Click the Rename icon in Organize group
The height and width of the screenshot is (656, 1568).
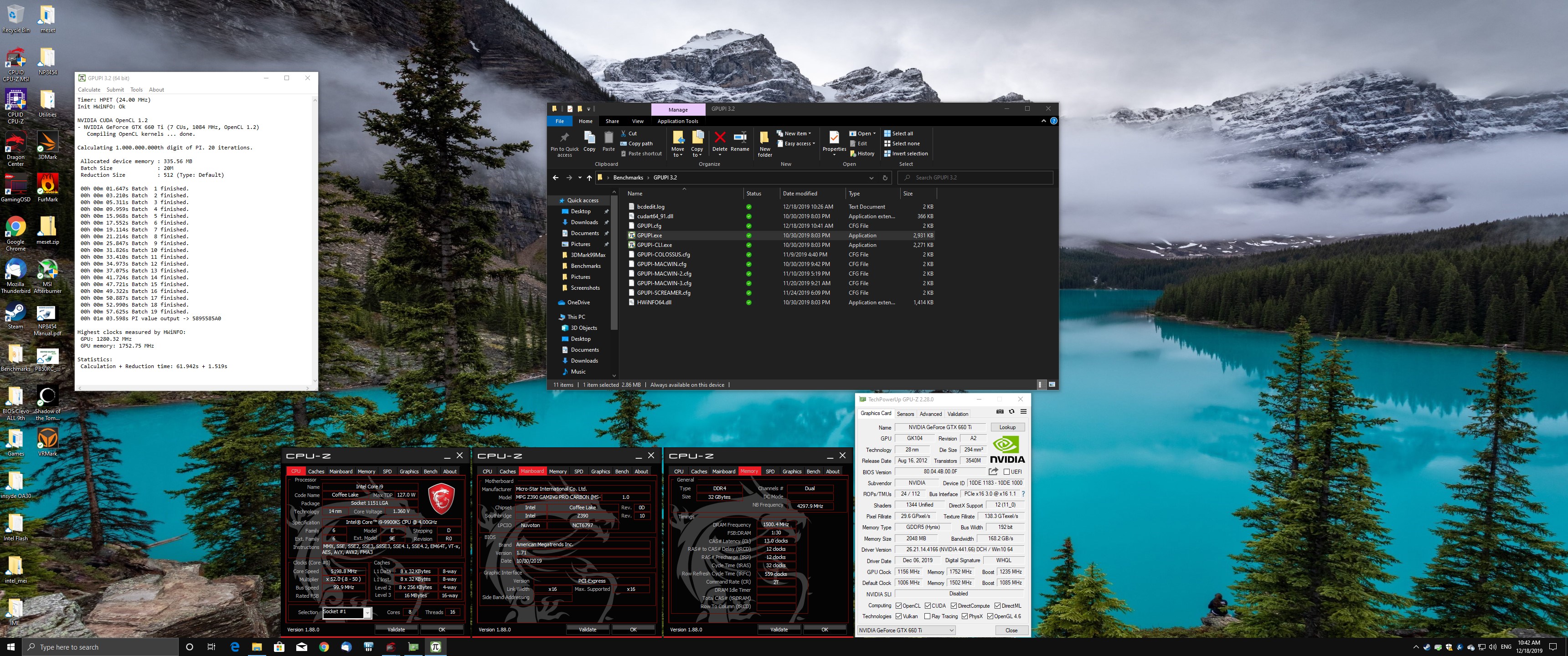tap(740, 138)
